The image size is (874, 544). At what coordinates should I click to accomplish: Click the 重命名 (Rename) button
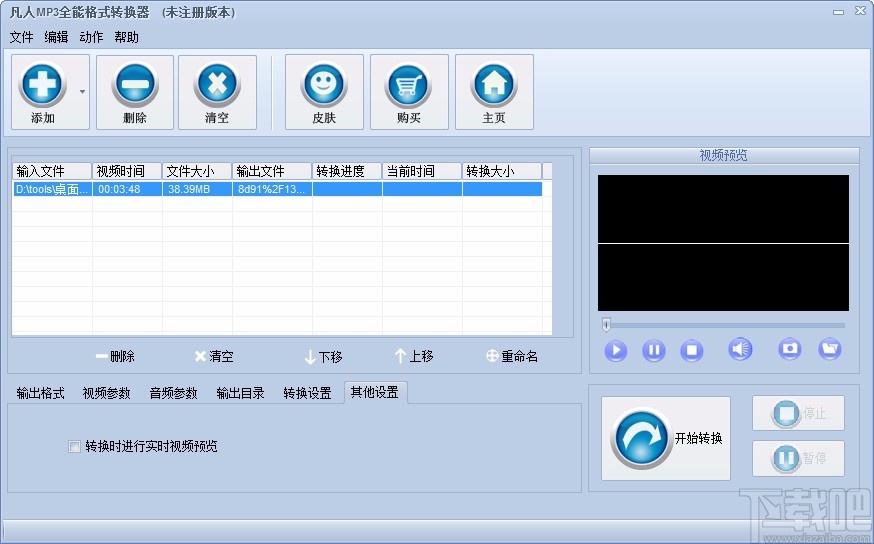click(x=512, y=356)
